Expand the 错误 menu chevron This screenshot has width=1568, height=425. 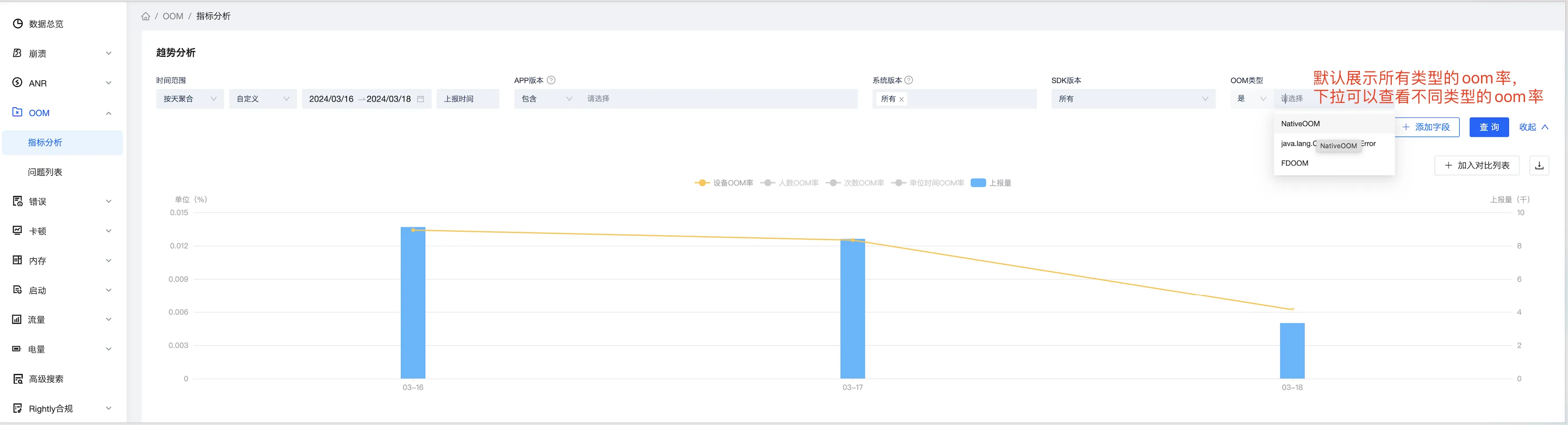tap(108, 201)
